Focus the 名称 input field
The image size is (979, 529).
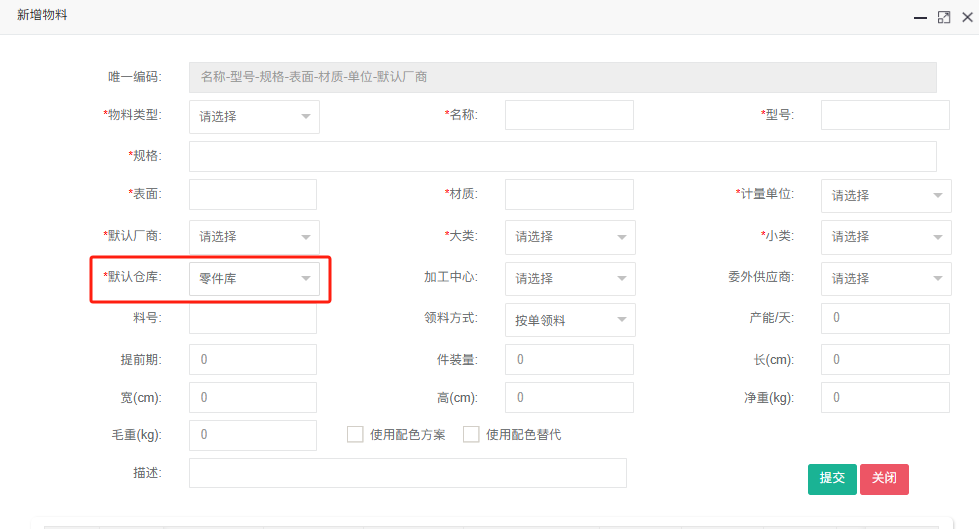click(x=569, y=115)
